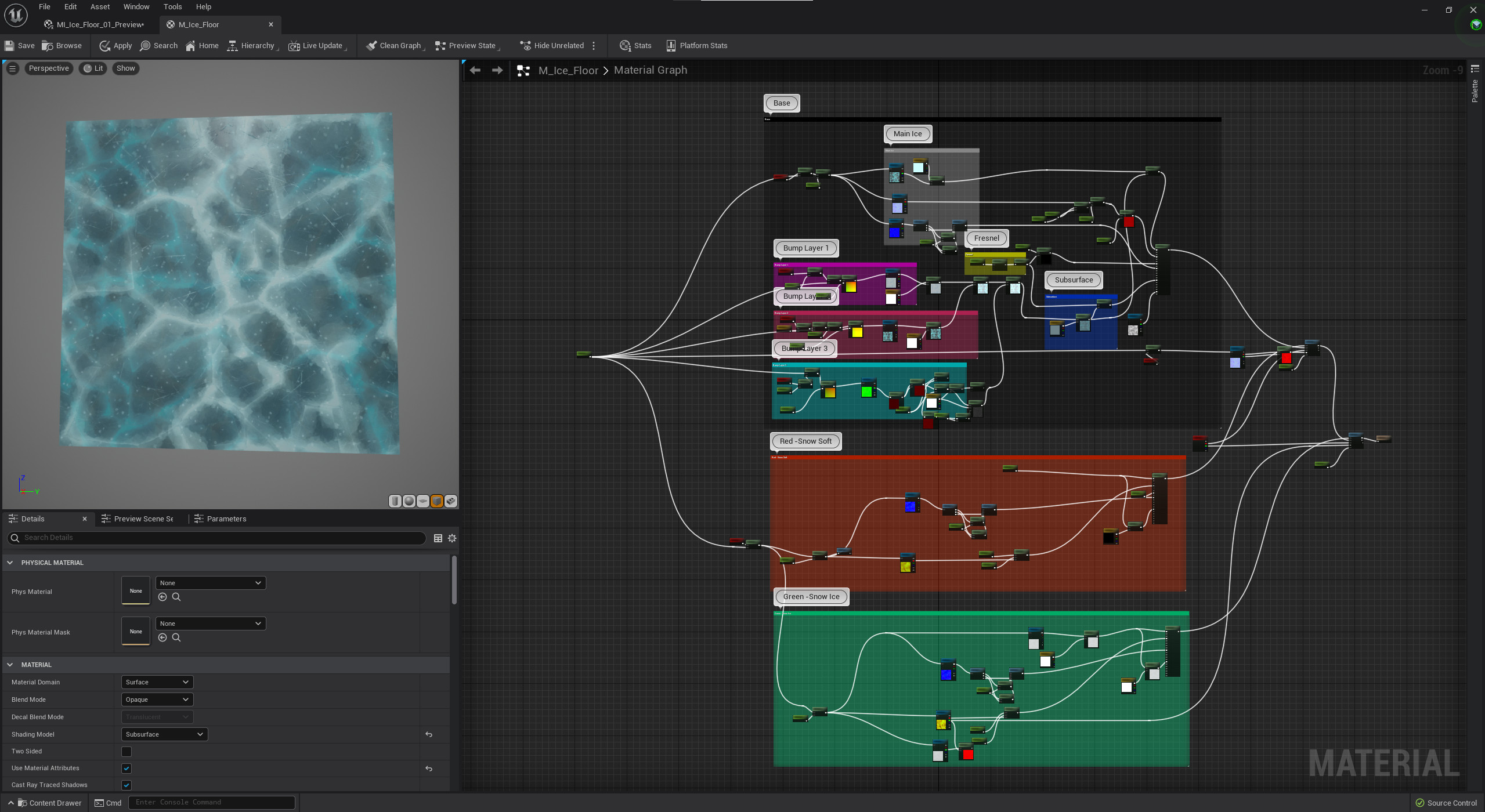Click the Window menu item
This screenshot has height=812, width=1485.
tap(135, 7)
